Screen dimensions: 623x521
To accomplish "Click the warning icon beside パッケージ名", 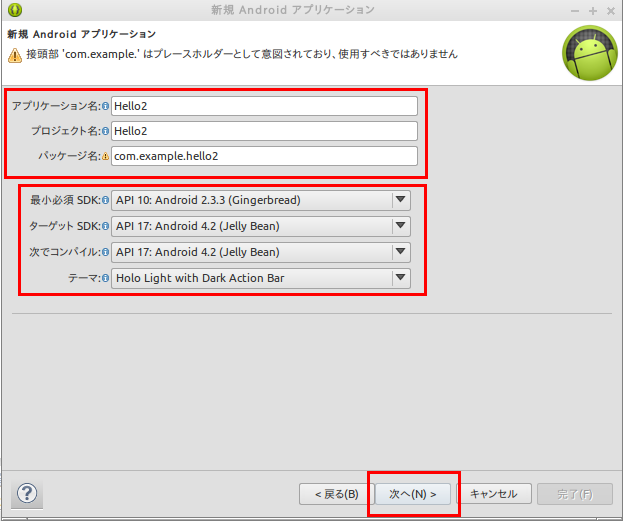I will tap(105, 156).
